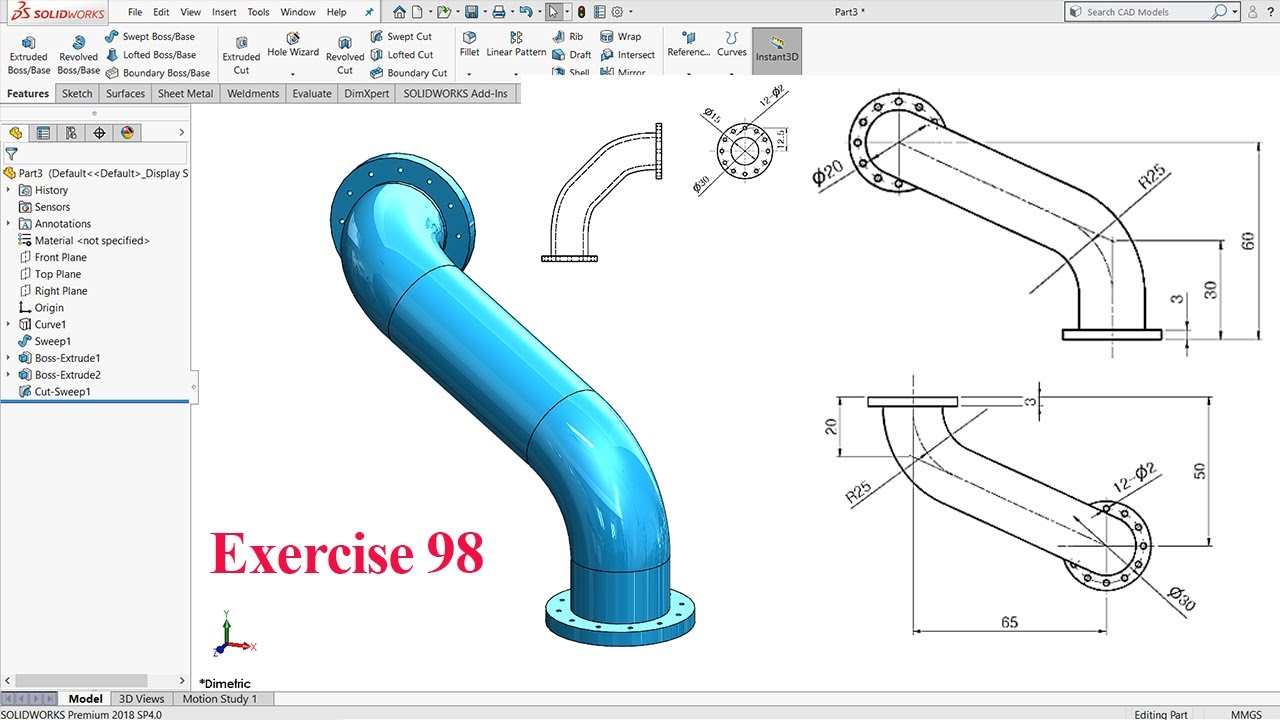Viewport: 1280px width, 720px height.
Task: Click the Print icon
Action: (x=498, y=12)
